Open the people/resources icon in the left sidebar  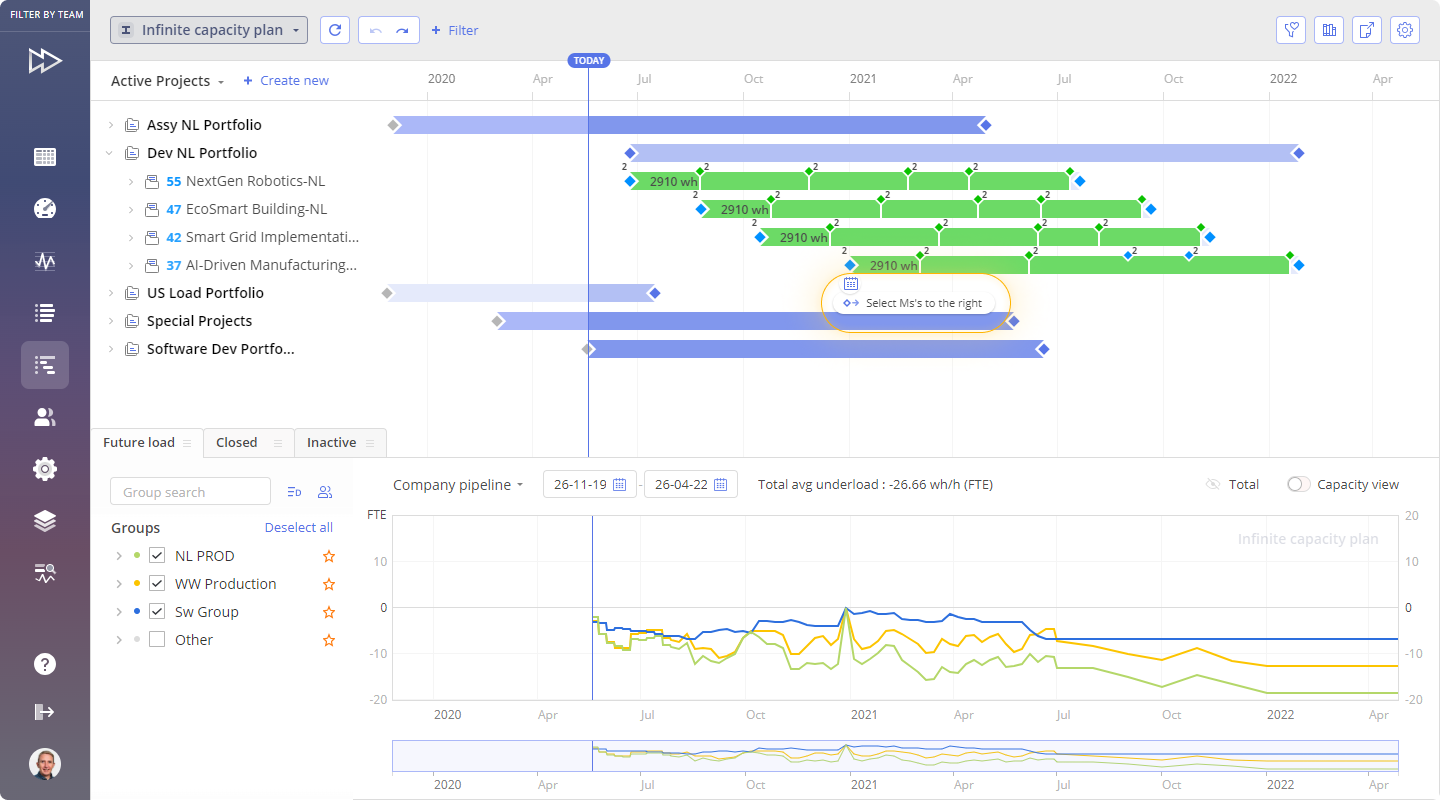(x=44, y=418)
